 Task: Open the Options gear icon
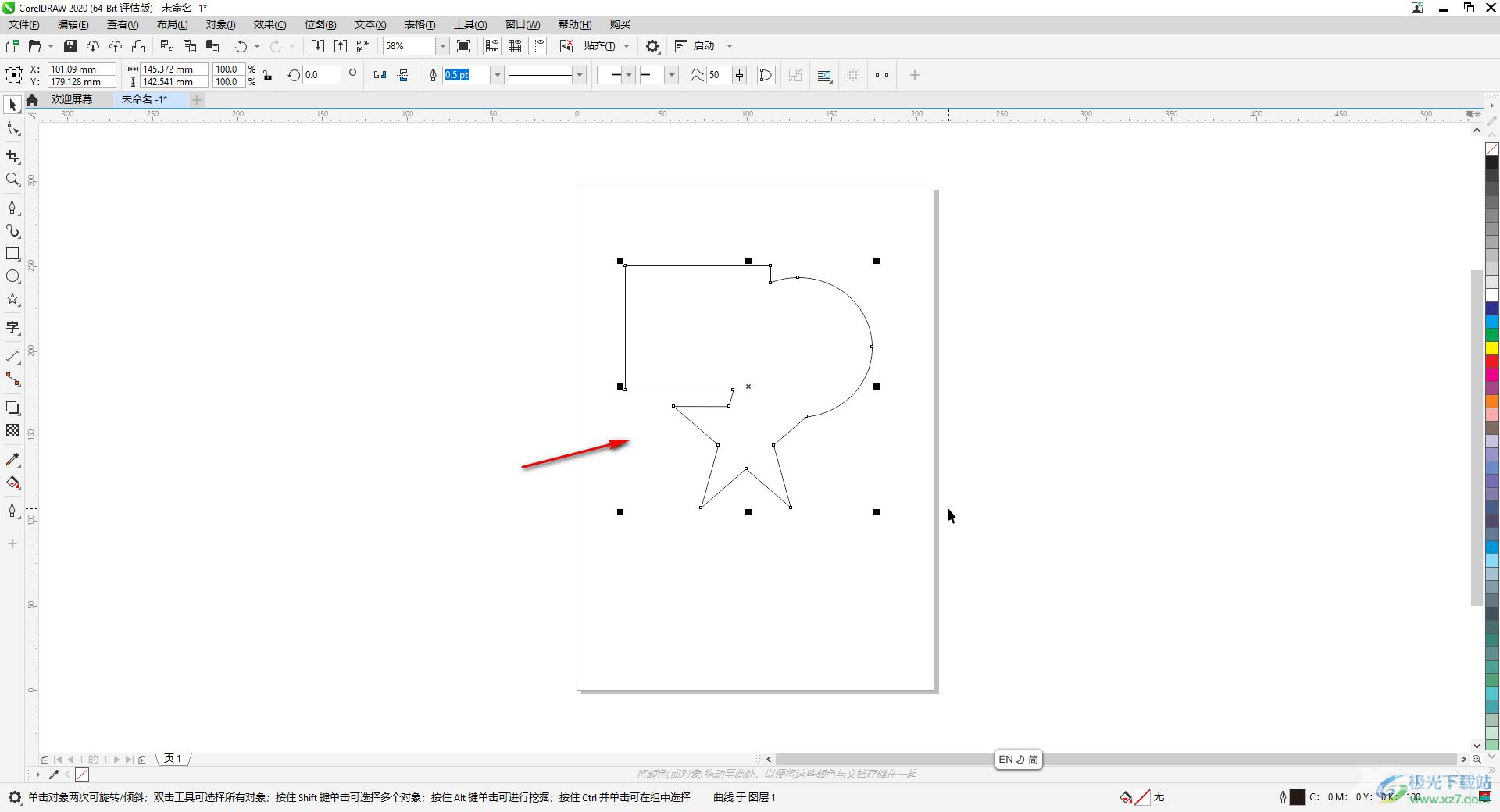click(652, 46)
